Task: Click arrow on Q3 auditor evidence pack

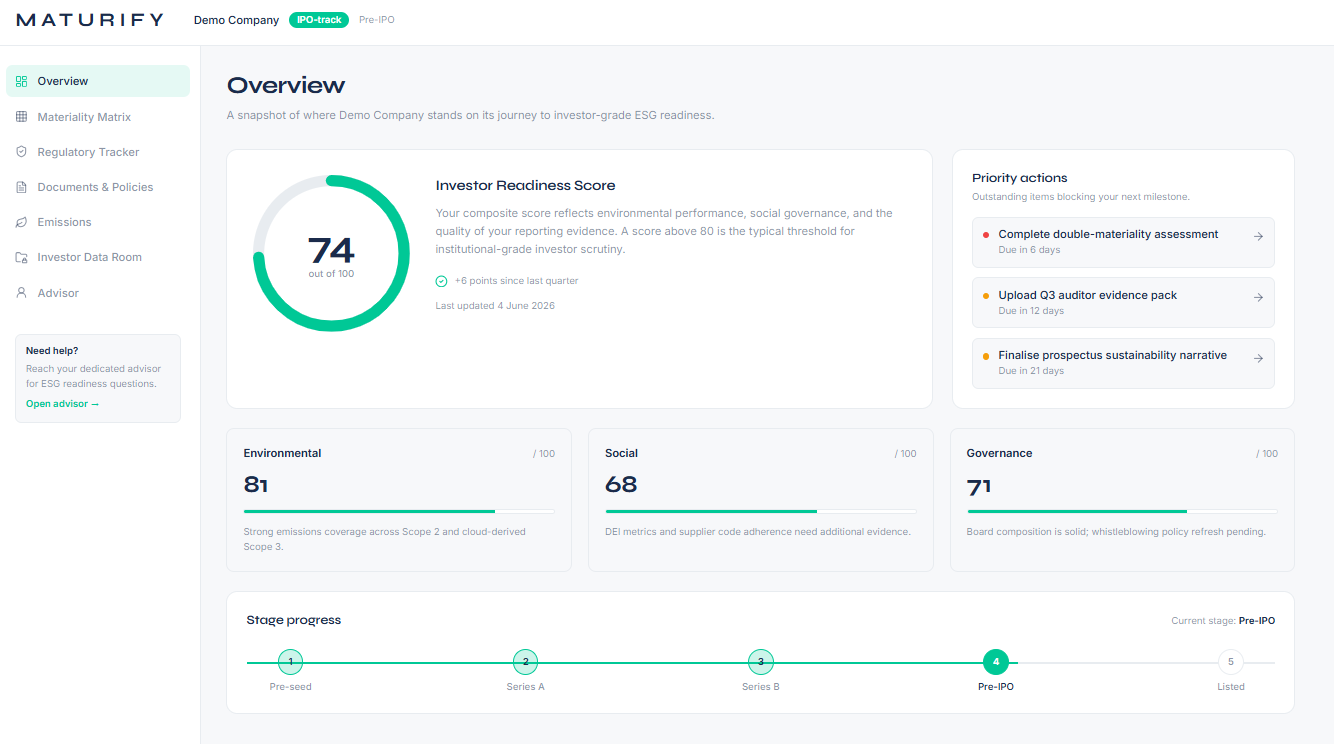Action: tap(1258, 297)
